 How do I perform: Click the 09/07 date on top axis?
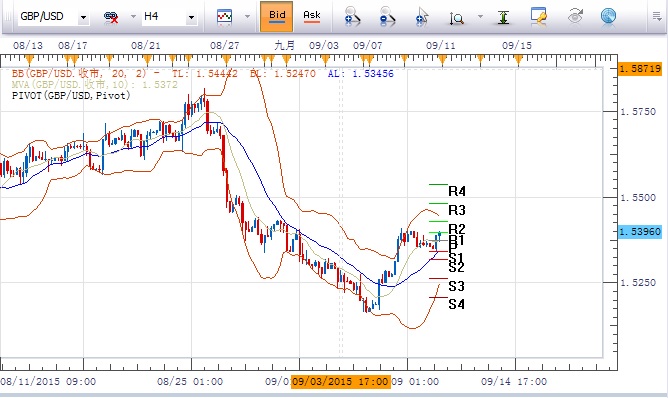[x=368, y=45]
